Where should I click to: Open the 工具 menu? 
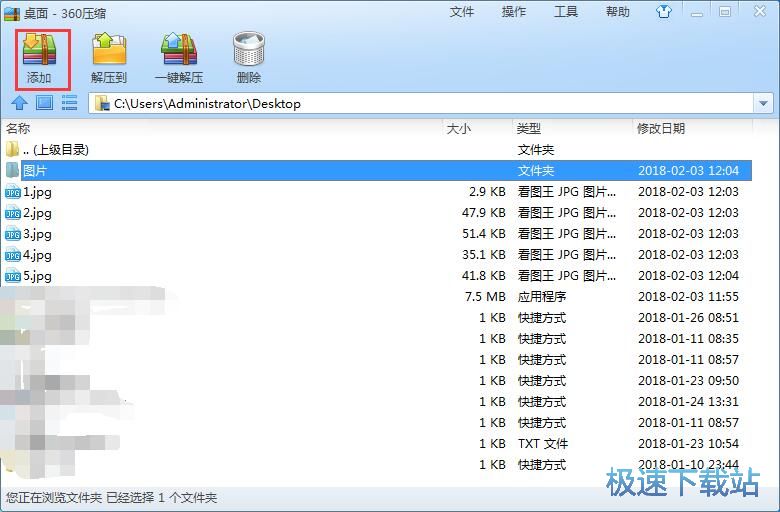[566, 11]
